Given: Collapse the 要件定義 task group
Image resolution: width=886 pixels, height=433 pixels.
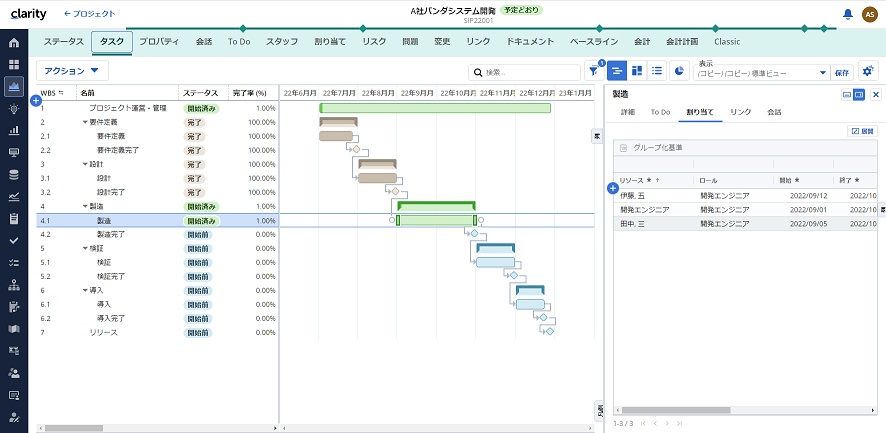Looking at the screenshot, I should [85, 121].
